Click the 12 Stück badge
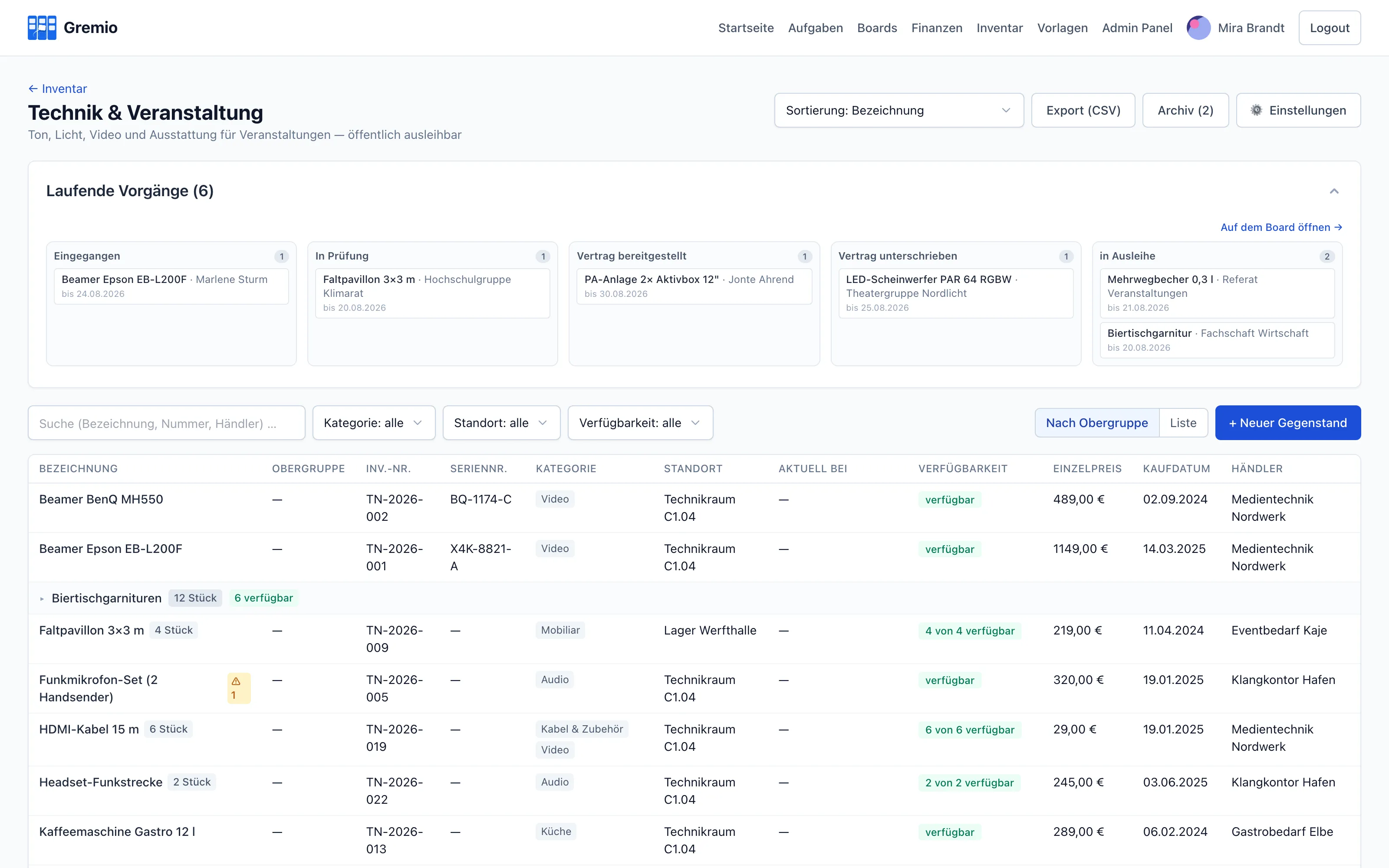The height and width of the screenshot is (868, 1389). (195, 598)
